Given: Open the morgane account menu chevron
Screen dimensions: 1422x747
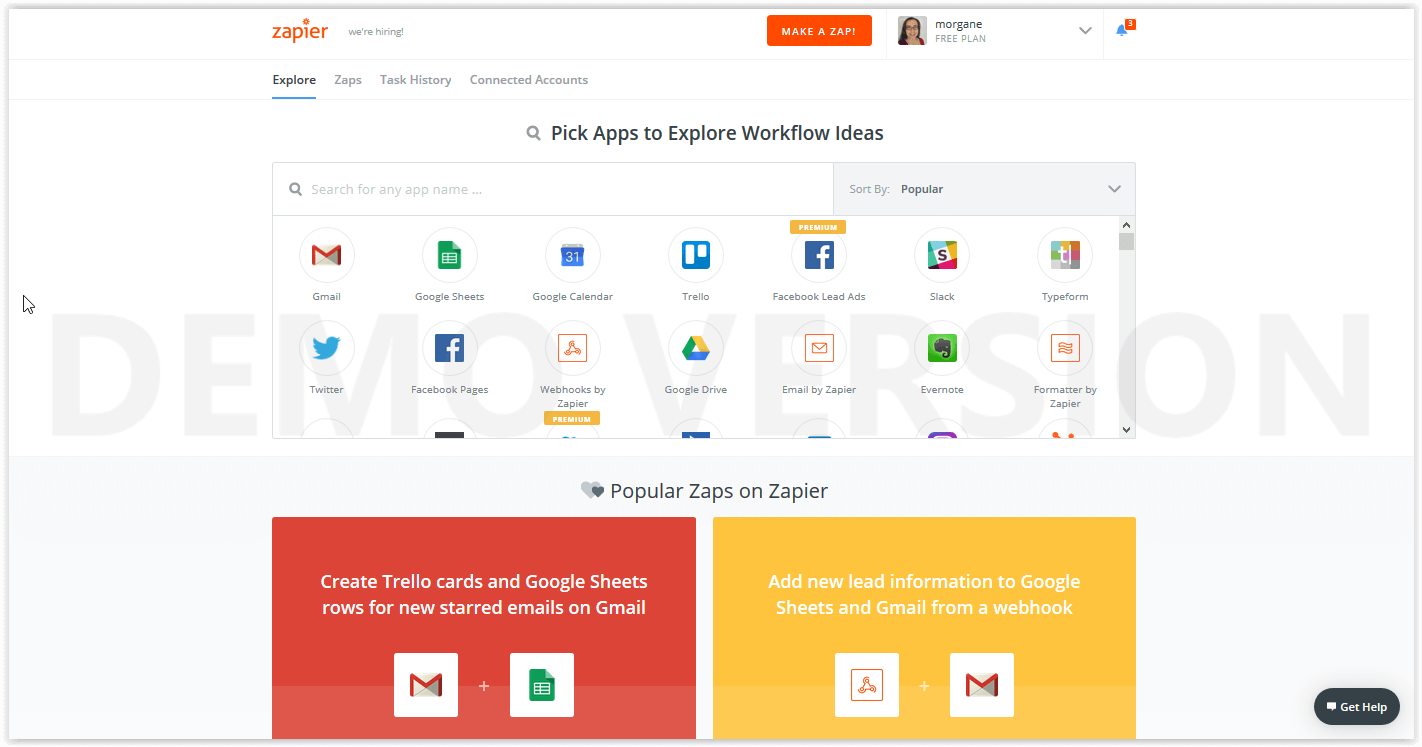Looking at the screenshot, I should (x=1085, y=31).
